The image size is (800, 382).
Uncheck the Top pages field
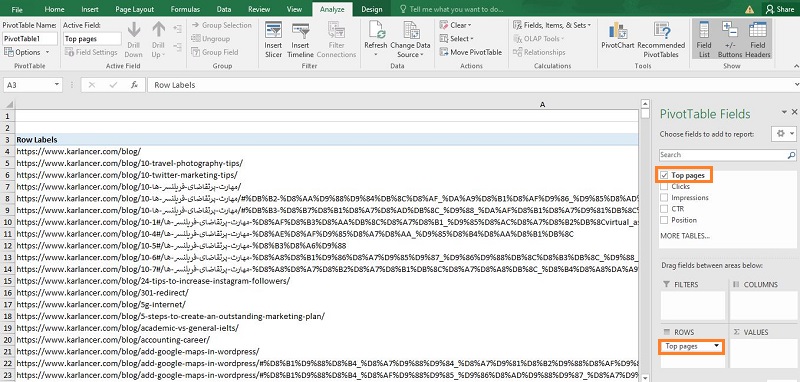[x=664, y=175]
